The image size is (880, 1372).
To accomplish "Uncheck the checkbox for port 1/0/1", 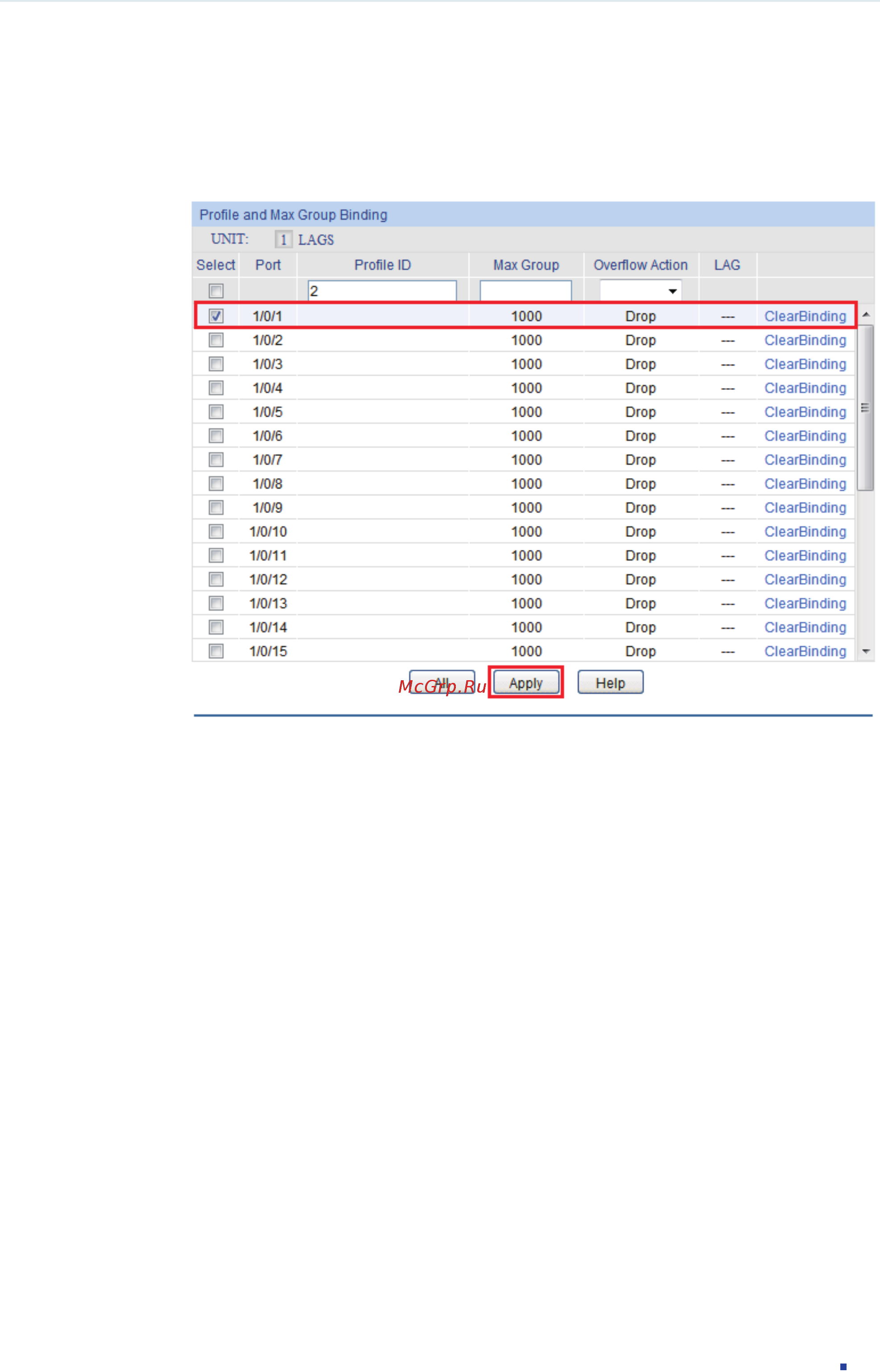I will click(x=216, y=316).
